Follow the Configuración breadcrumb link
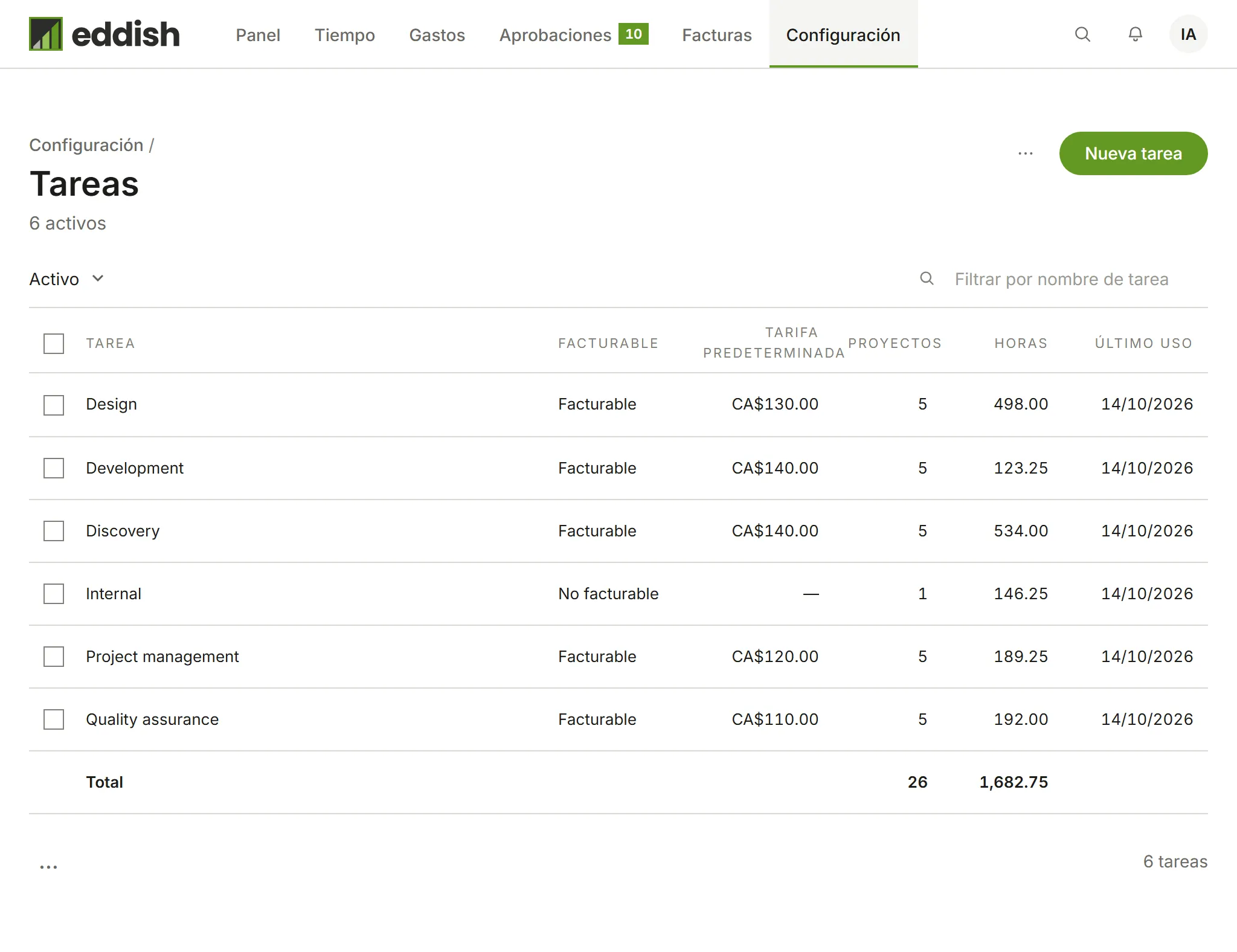 (86, 145)
